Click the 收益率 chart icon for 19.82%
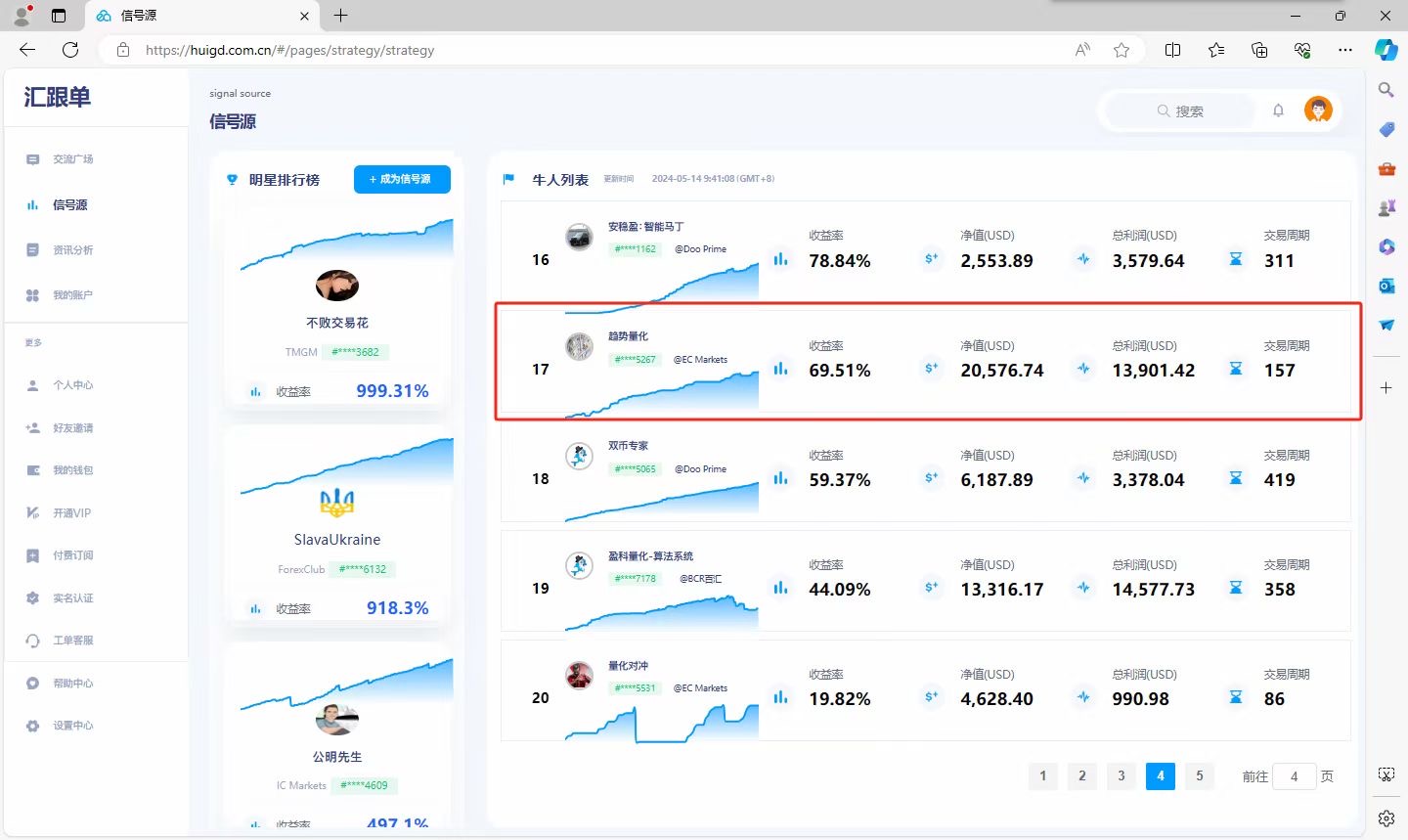1408x840 pixels. click(780, 698)
